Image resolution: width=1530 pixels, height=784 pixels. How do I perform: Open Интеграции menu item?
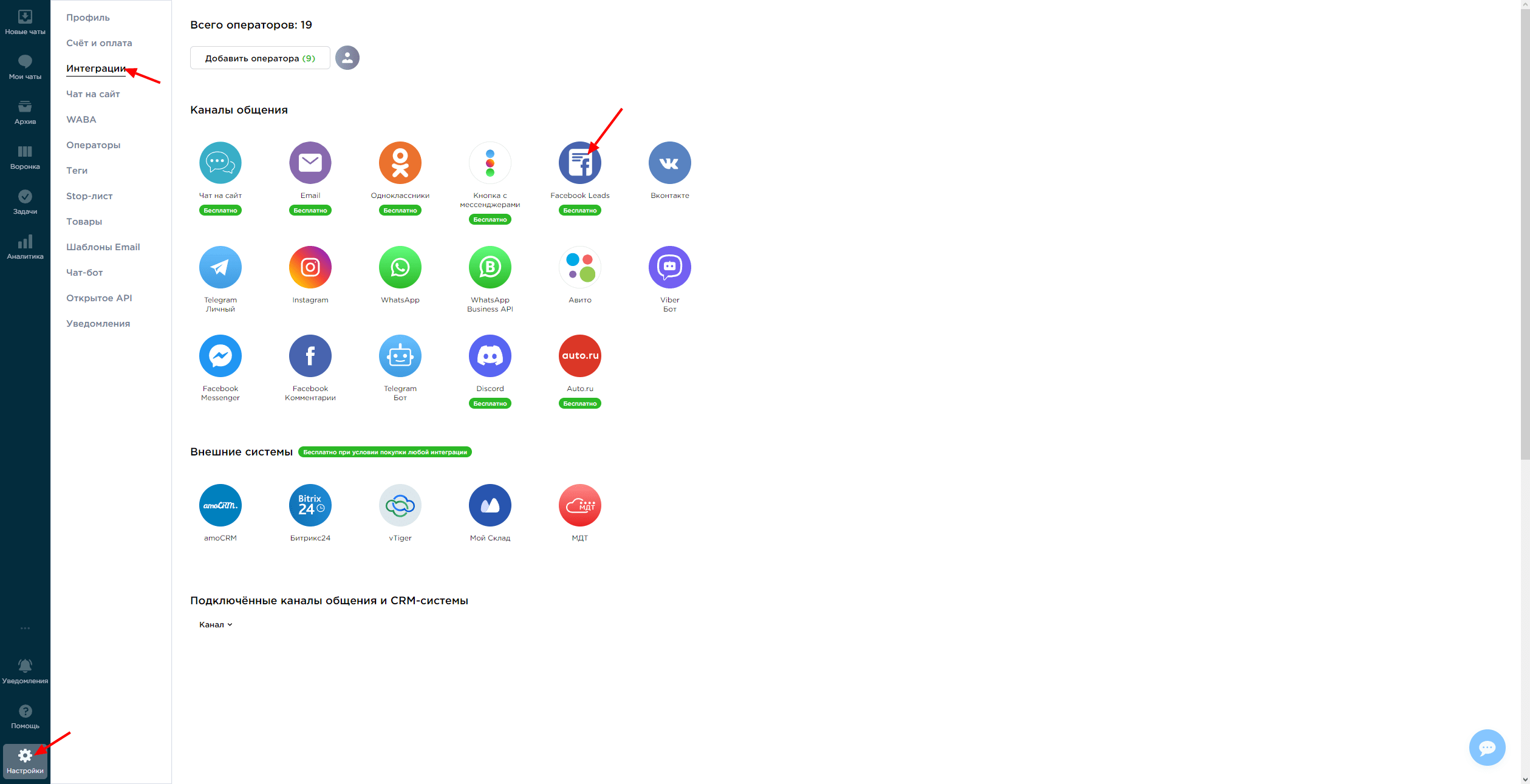96,68
